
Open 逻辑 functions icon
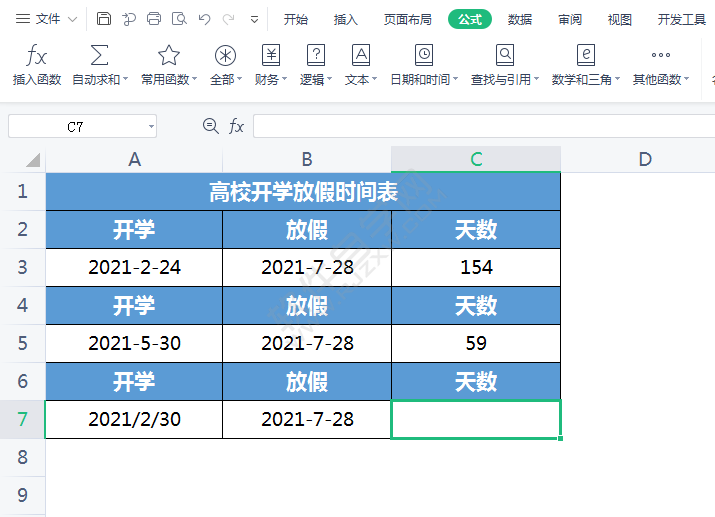tap(316, 55)
